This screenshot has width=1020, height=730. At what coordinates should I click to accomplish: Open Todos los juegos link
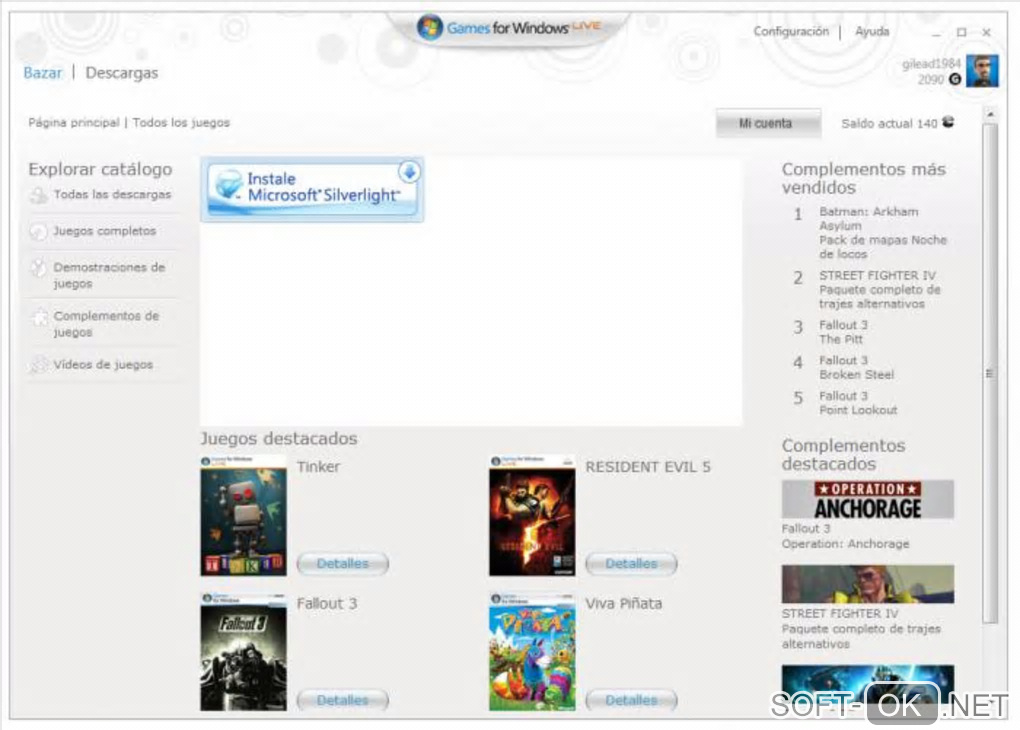181,122
